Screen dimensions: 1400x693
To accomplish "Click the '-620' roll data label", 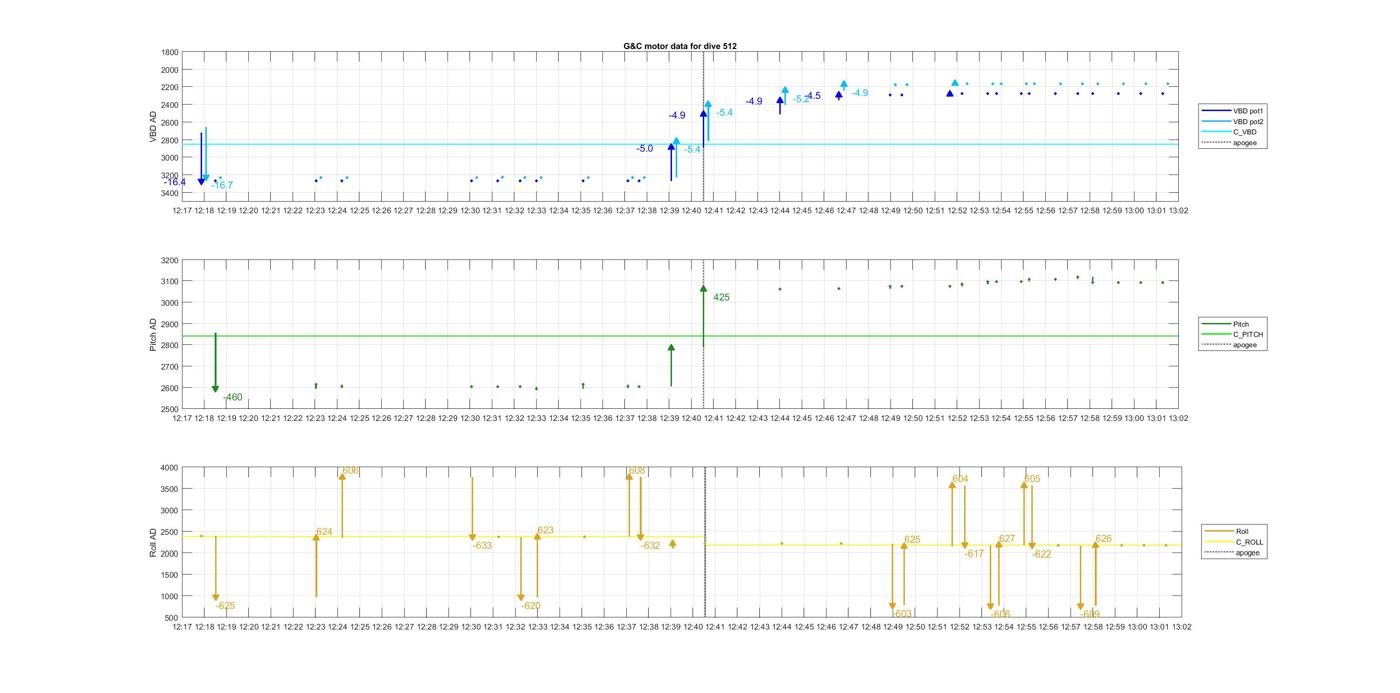I will (x=531, y=606).
